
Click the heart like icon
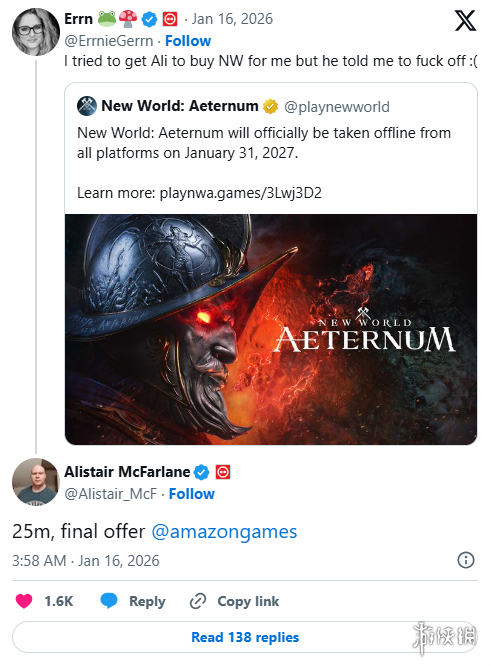(24, 601)
